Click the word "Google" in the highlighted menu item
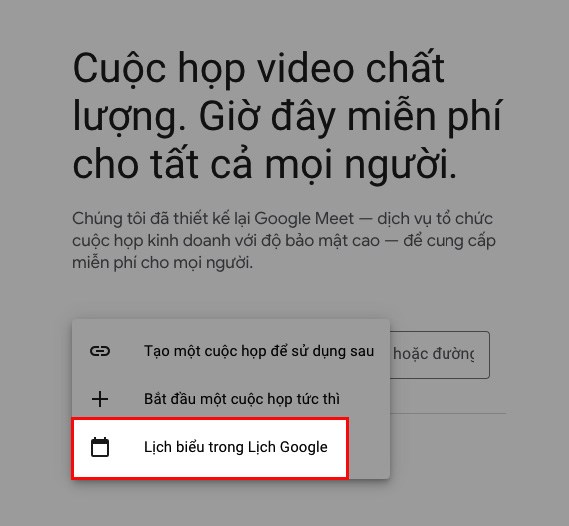The height and width of the screenshot is (526, 569). 304,447
